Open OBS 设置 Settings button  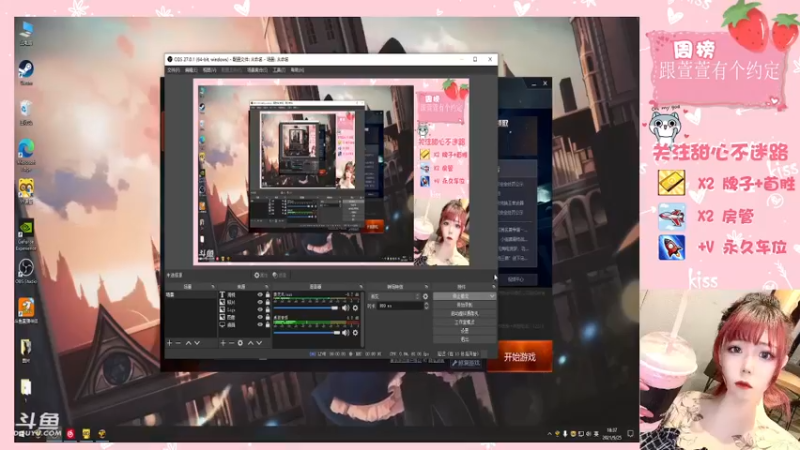pyautogui.click(x=464, y=331)
